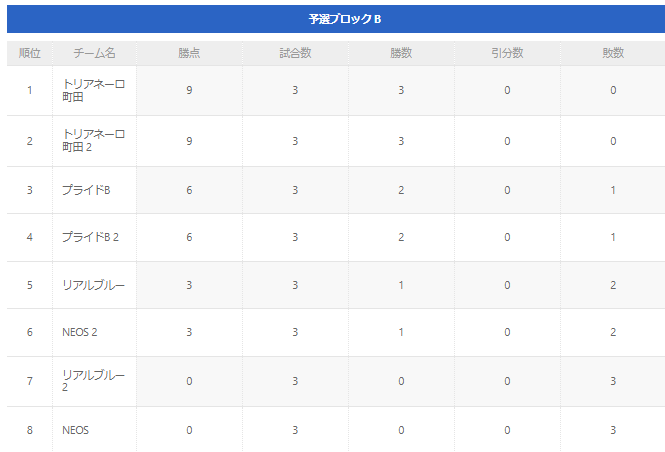This screenshot has height=452, width=665.
Task: Click the 敗数 column header
Action: tap(613, 53)
